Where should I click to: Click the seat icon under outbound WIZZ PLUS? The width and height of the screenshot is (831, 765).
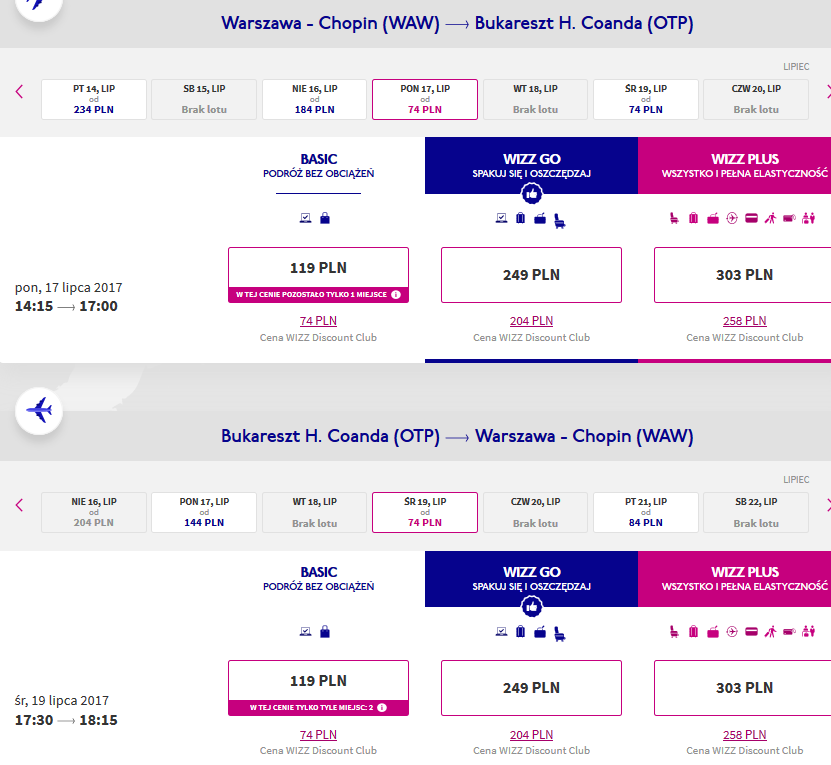674,218
